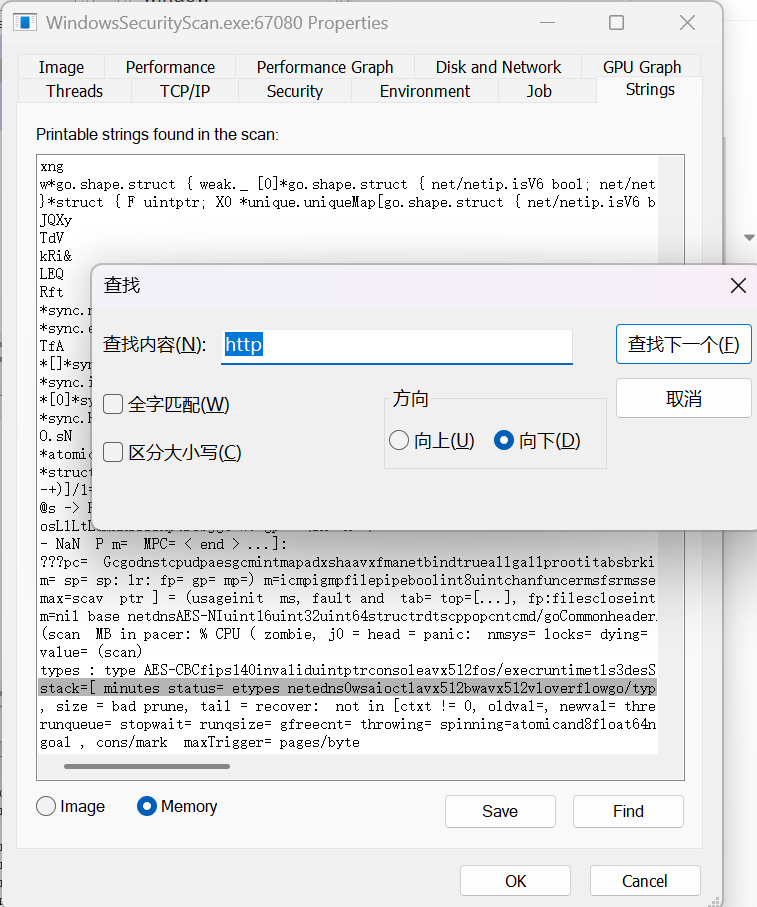Select the 'value= (scan)' line

[x=91, y=652]
